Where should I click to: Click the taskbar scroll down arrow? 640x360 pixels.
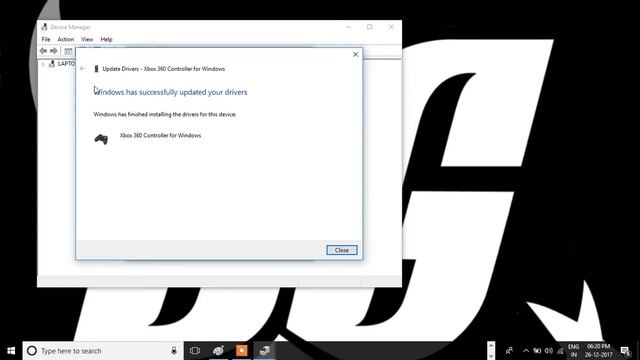pyautogui.click(x=491, y=356)
